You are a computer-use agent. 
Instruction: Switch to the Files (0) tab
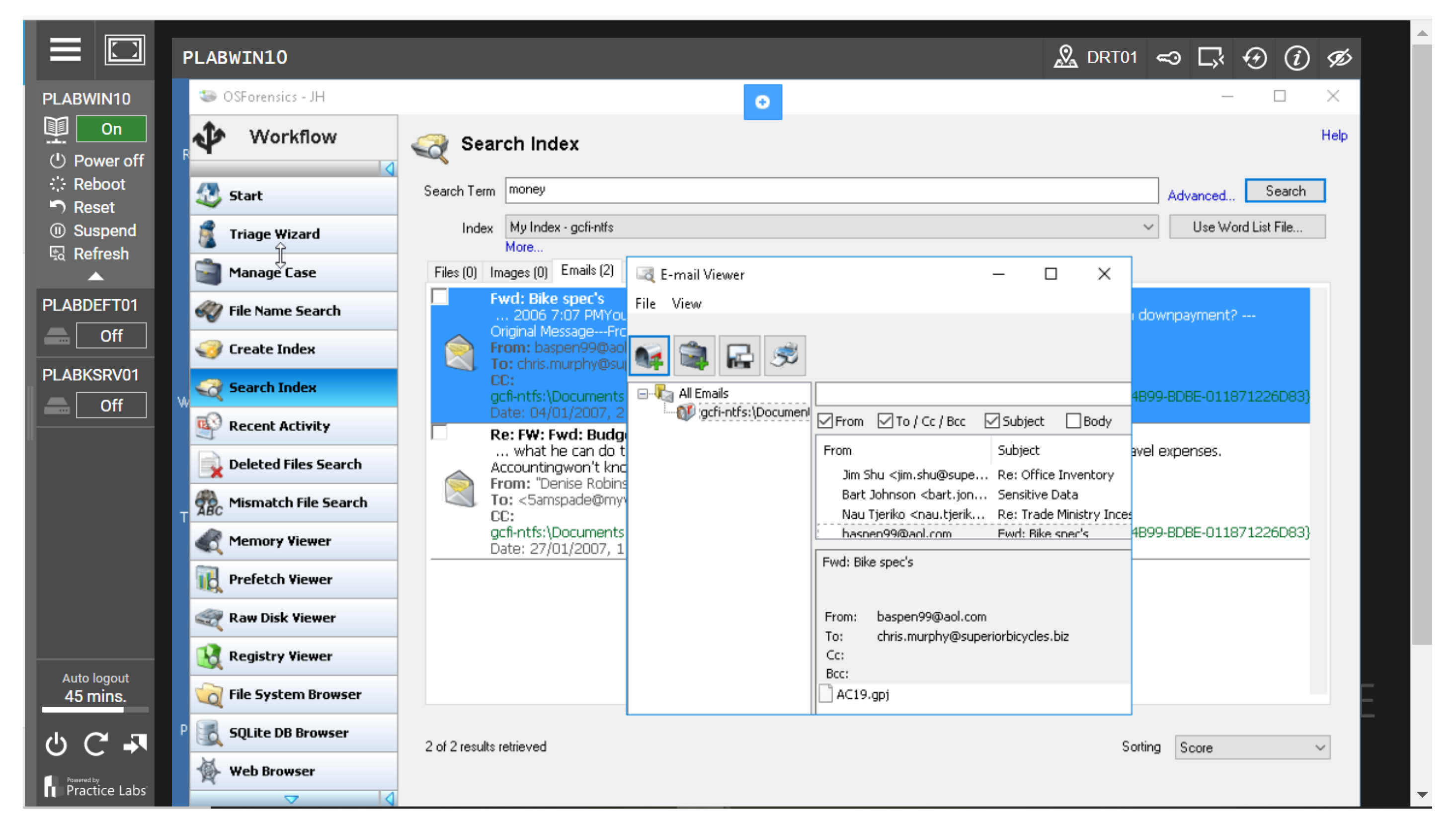click(455, 272)
